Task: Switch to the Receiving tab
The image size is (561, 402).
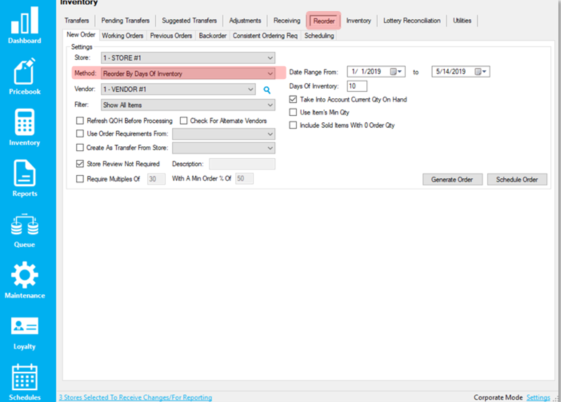Action: click(x=287, y=20)
